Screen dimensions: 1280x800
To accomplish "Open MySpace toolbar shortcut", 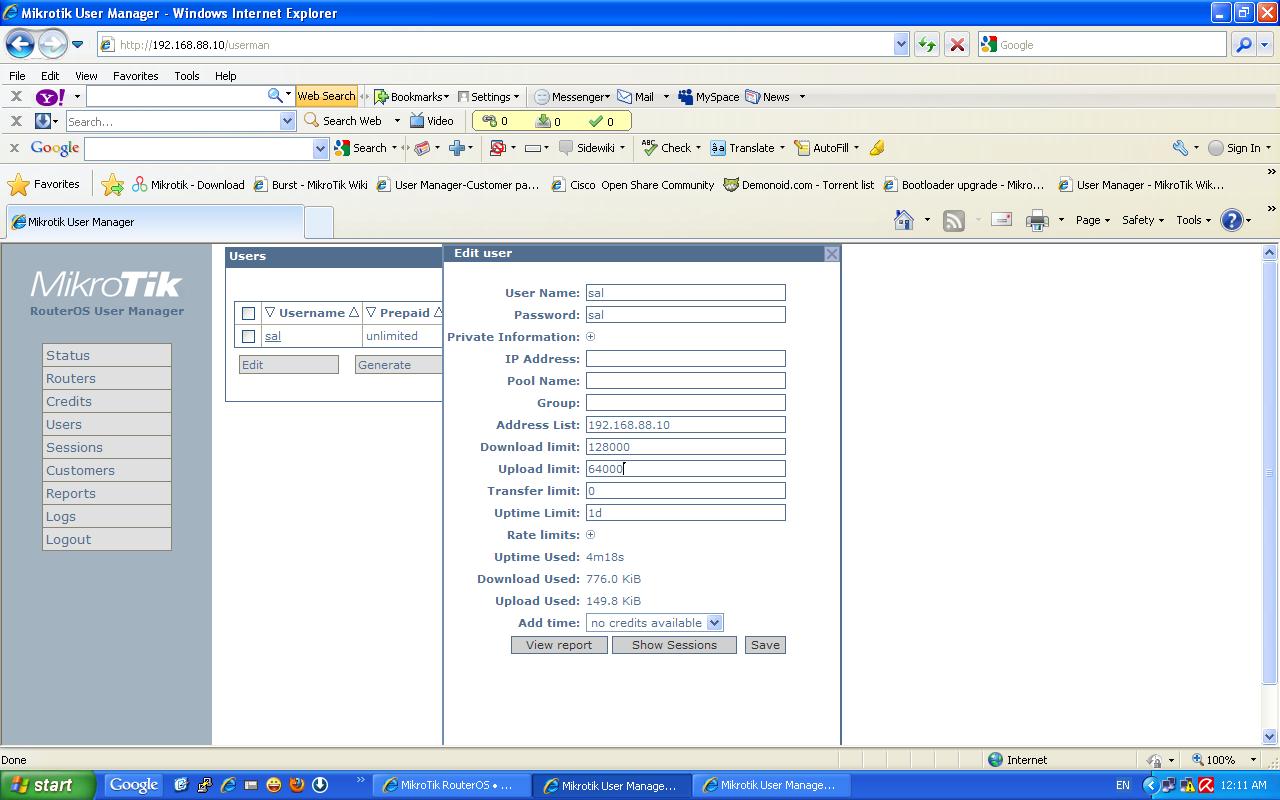I will [708, 97].
